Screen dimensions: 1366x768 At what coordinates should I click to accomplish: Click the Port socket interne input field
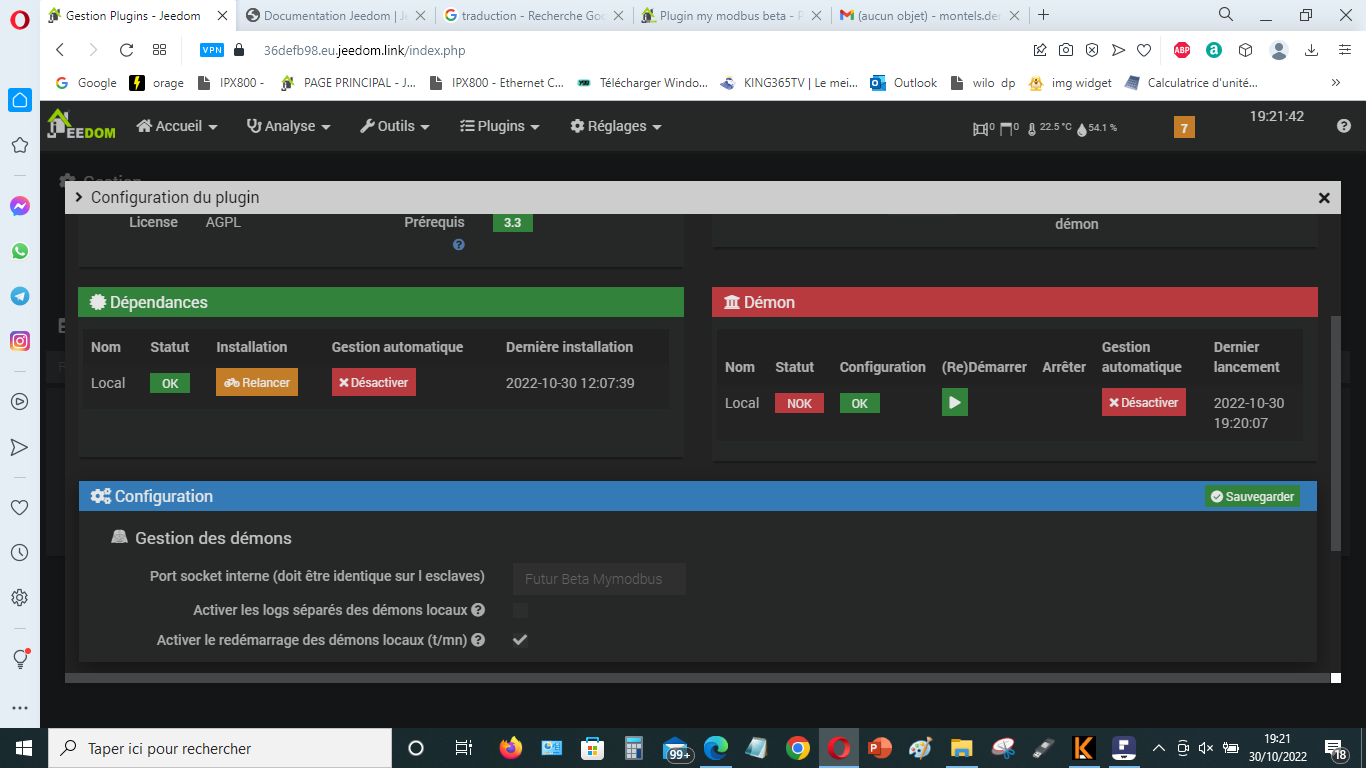point(599,579)
